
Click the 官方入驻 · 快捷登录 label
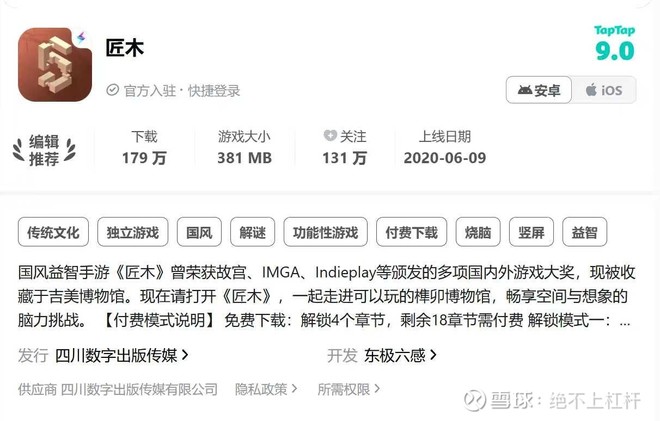182,91
